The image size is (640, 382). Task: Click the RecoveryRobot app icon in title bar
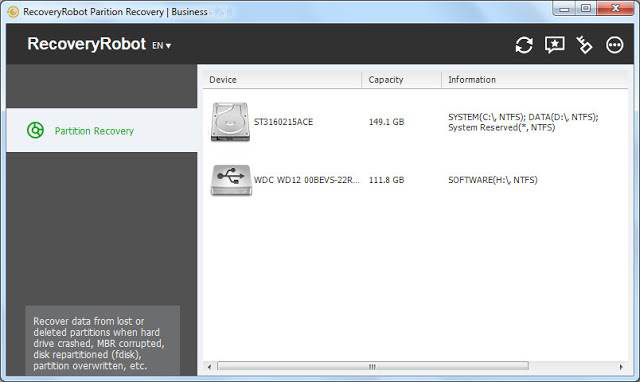click(13, 12)
